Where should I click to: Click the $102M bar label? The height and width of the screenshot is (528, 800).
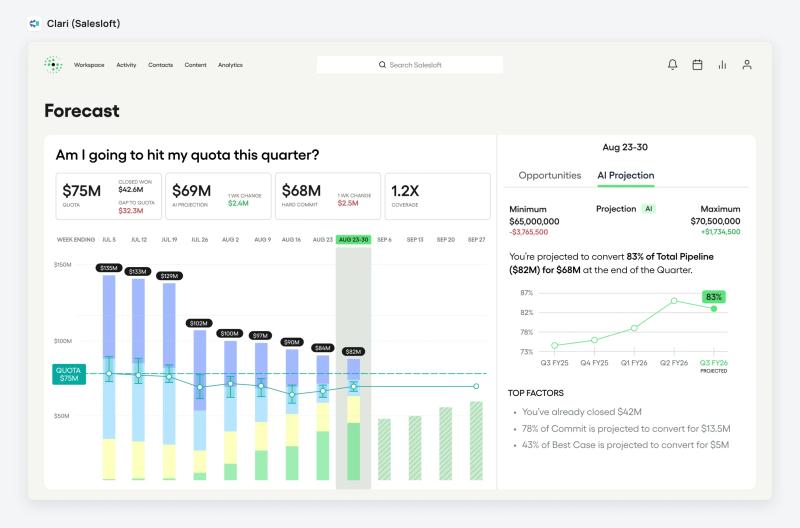pyautogui.click(x=199, y=323)
